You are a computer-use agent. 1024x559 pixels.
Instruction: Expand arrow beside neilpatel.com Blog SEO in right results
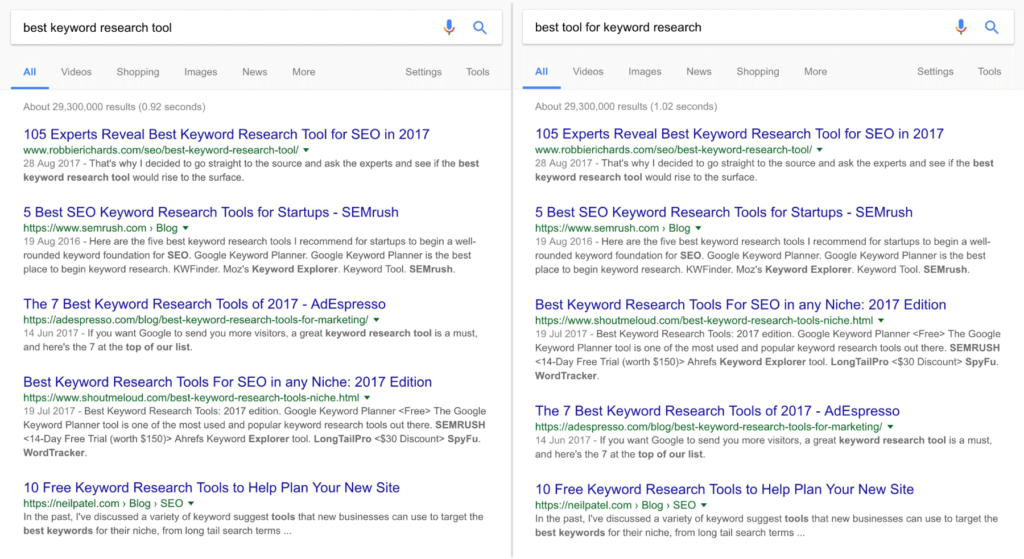point(702,505)
